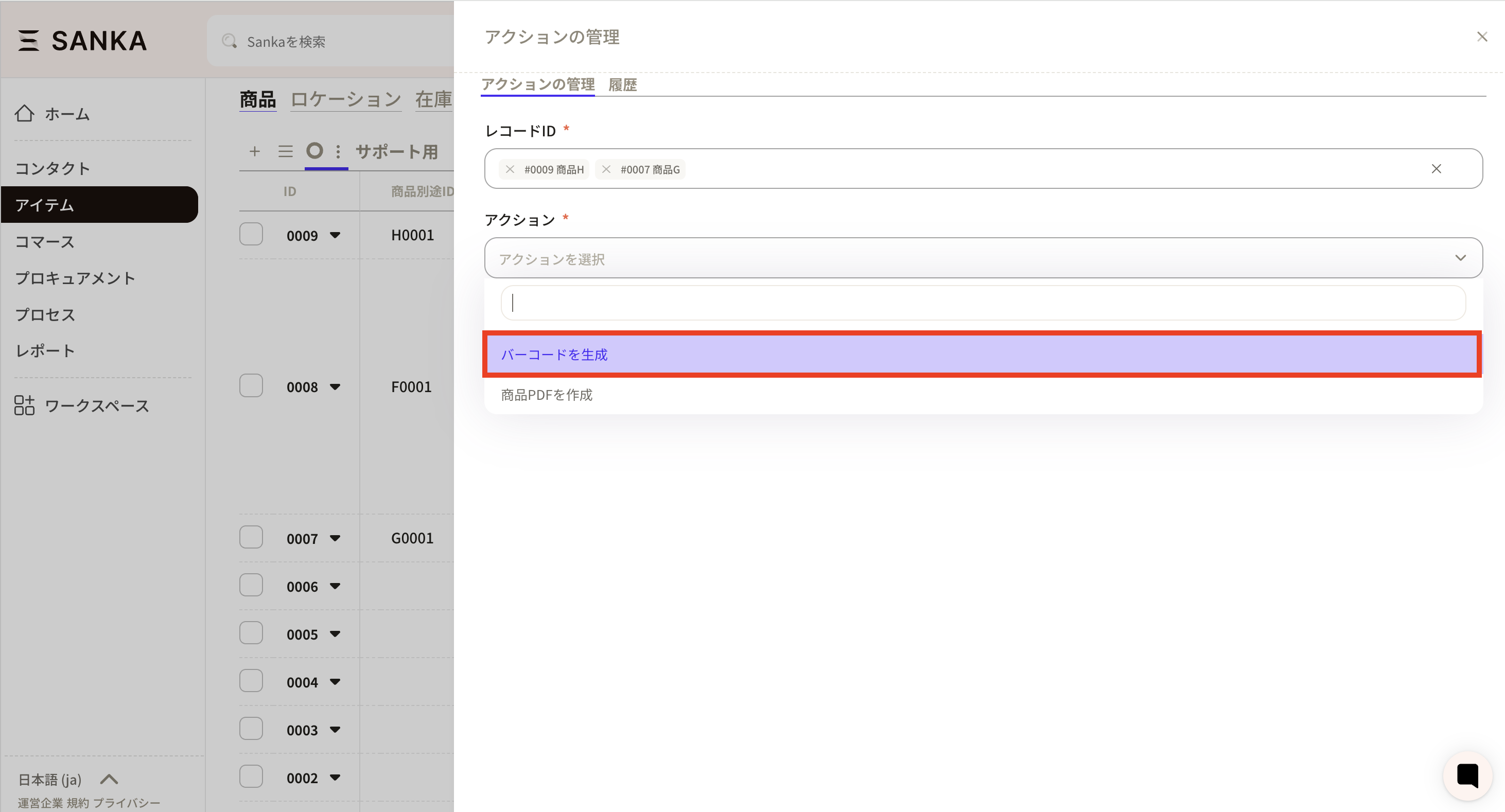The image size is (1505, 812).
Task: Click the action search input field
Action: click(983, 303)
